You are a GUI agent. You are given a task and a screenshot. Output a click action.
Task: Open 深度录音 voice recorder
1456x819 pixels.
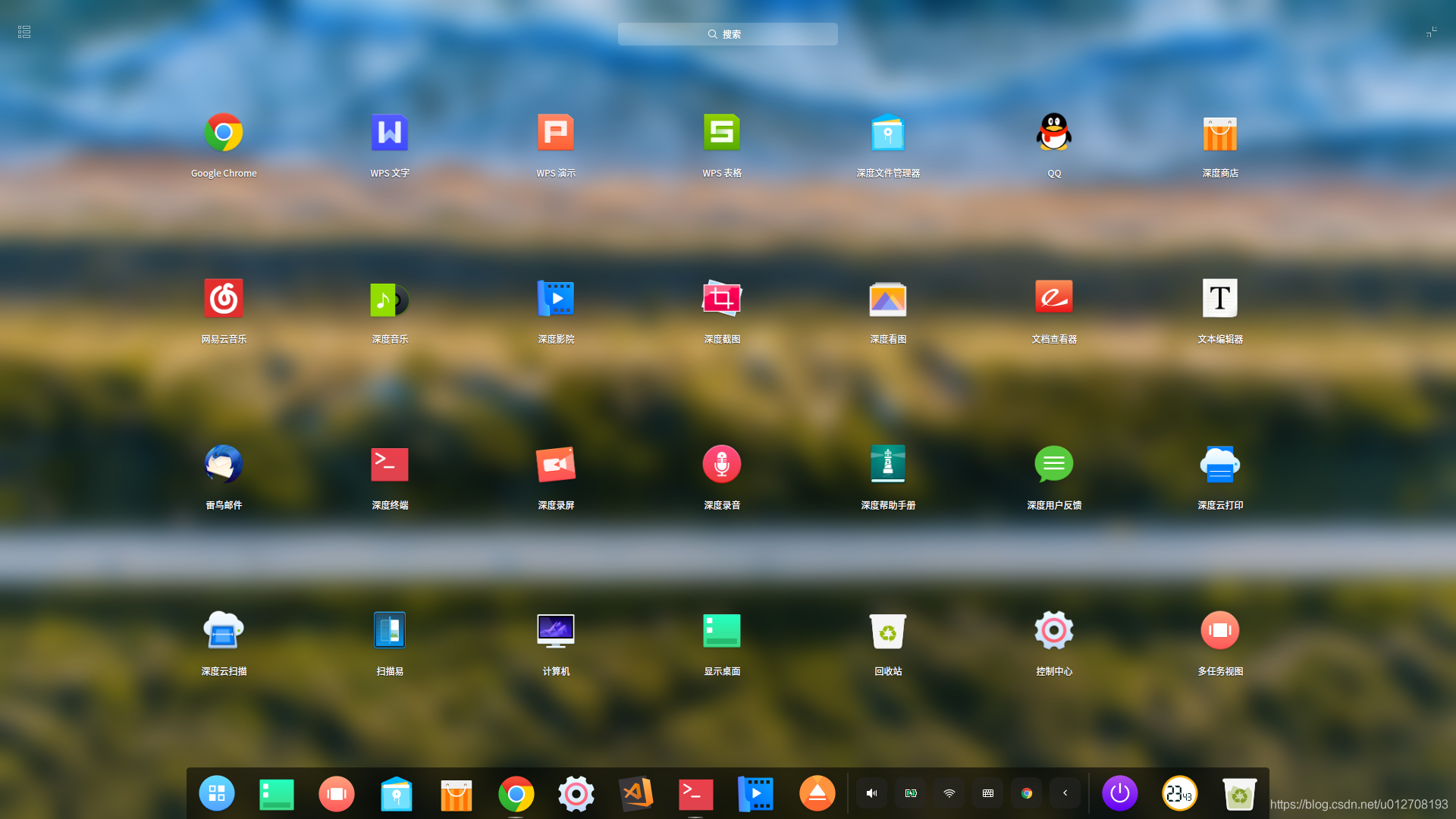(721, 464)
